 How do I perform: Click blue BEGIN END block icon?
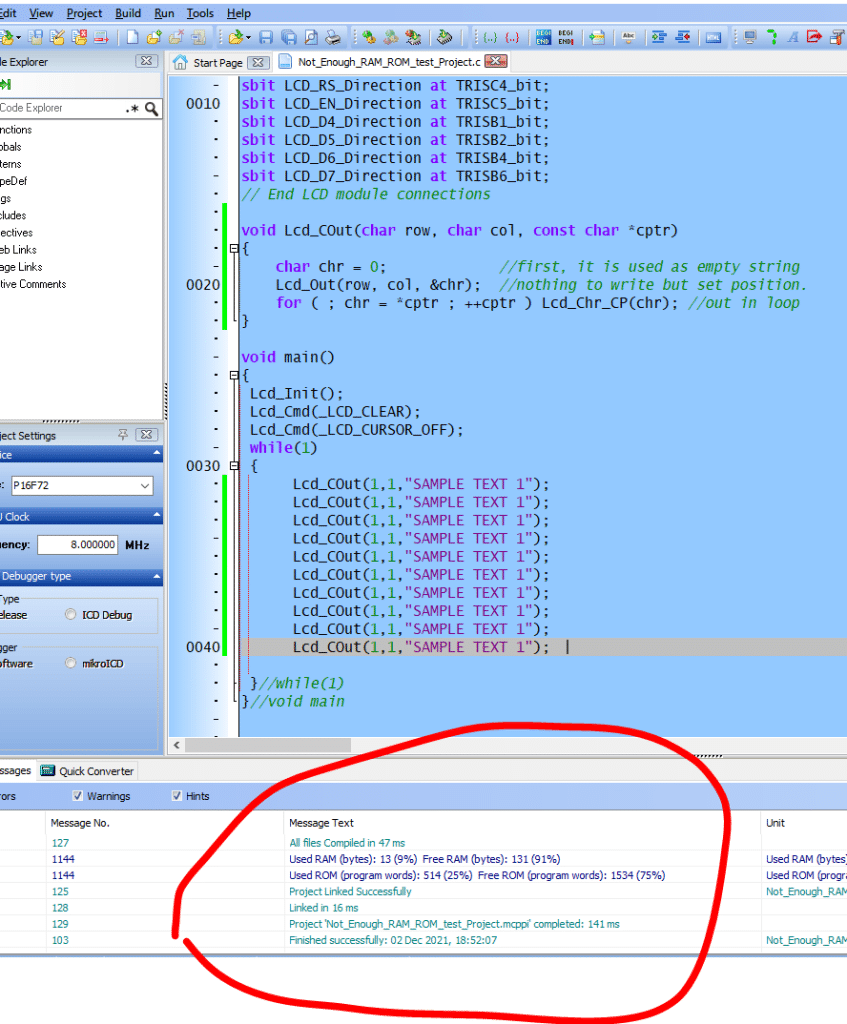(543, 37)
